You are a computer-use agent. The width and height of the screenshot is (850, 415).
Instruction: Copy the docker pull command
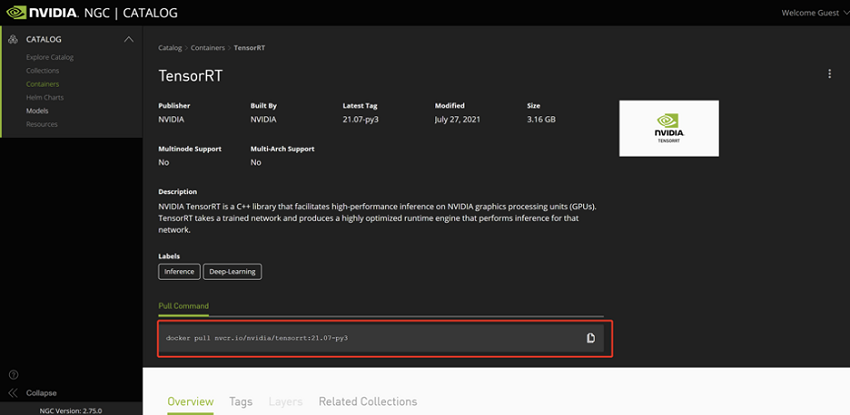[591, 338]
